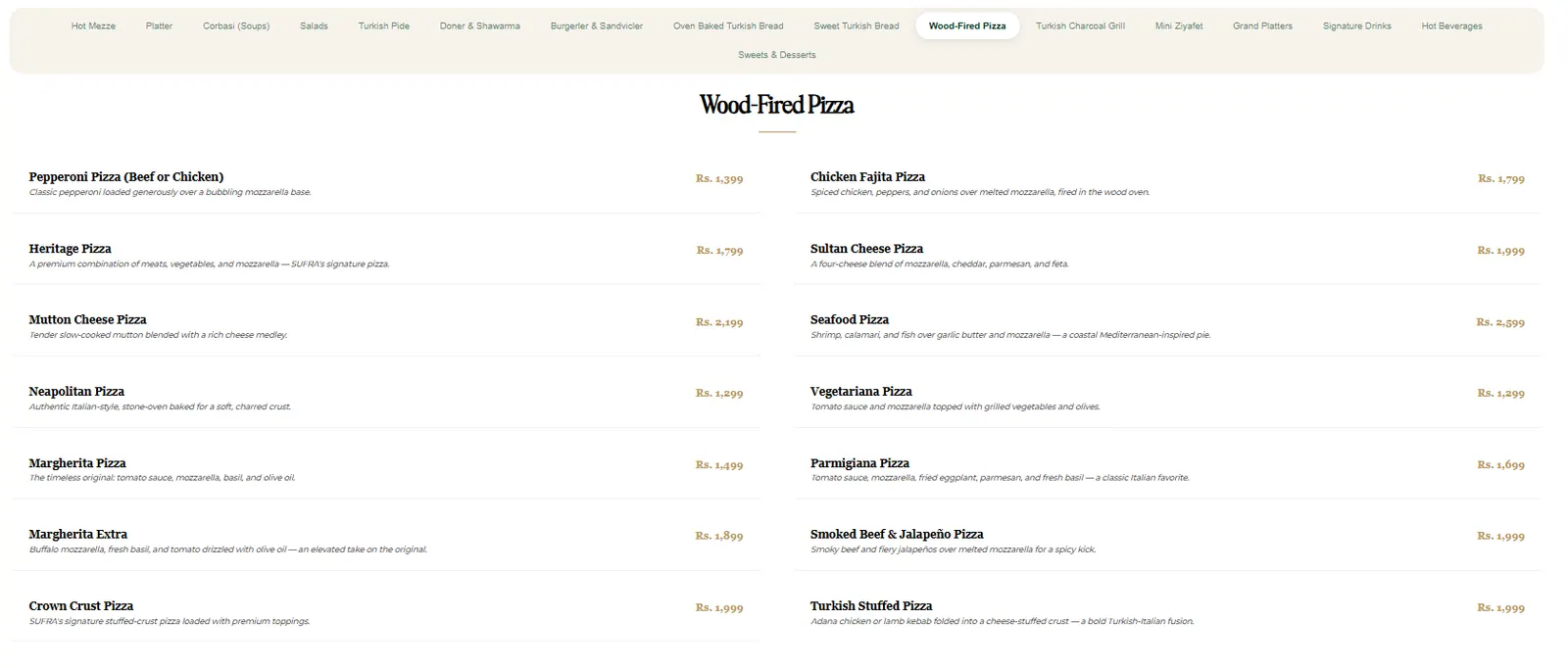Click the Pepperoni Pizza (Beef or Chicken) title
Viewport: 1568px width, 668px height.
coord(126,177)
